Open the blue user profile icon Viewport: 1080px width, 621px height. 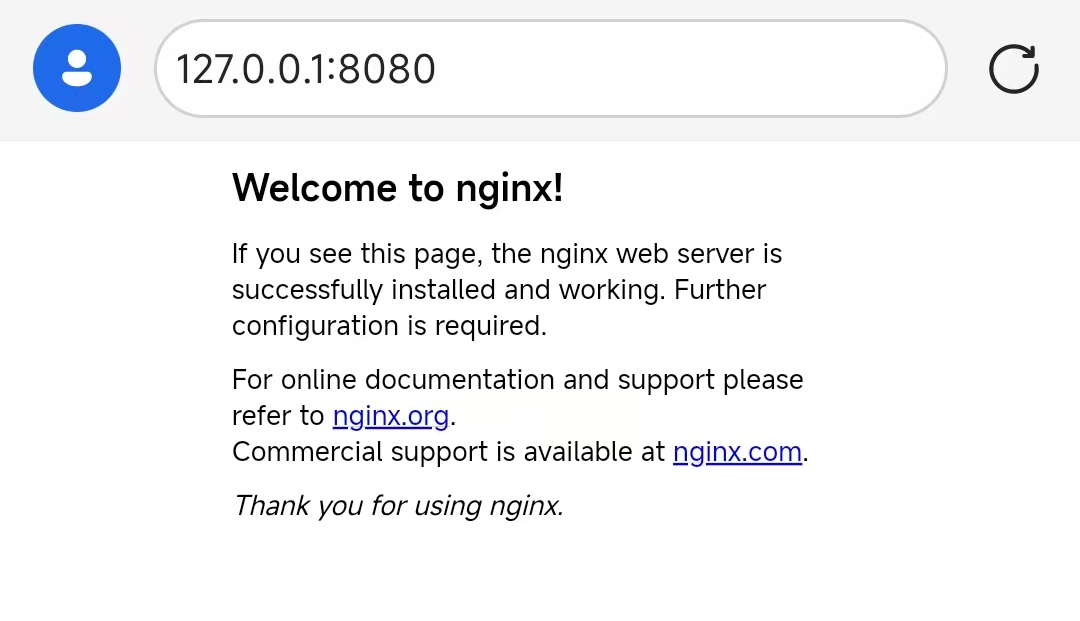[77, 68]
